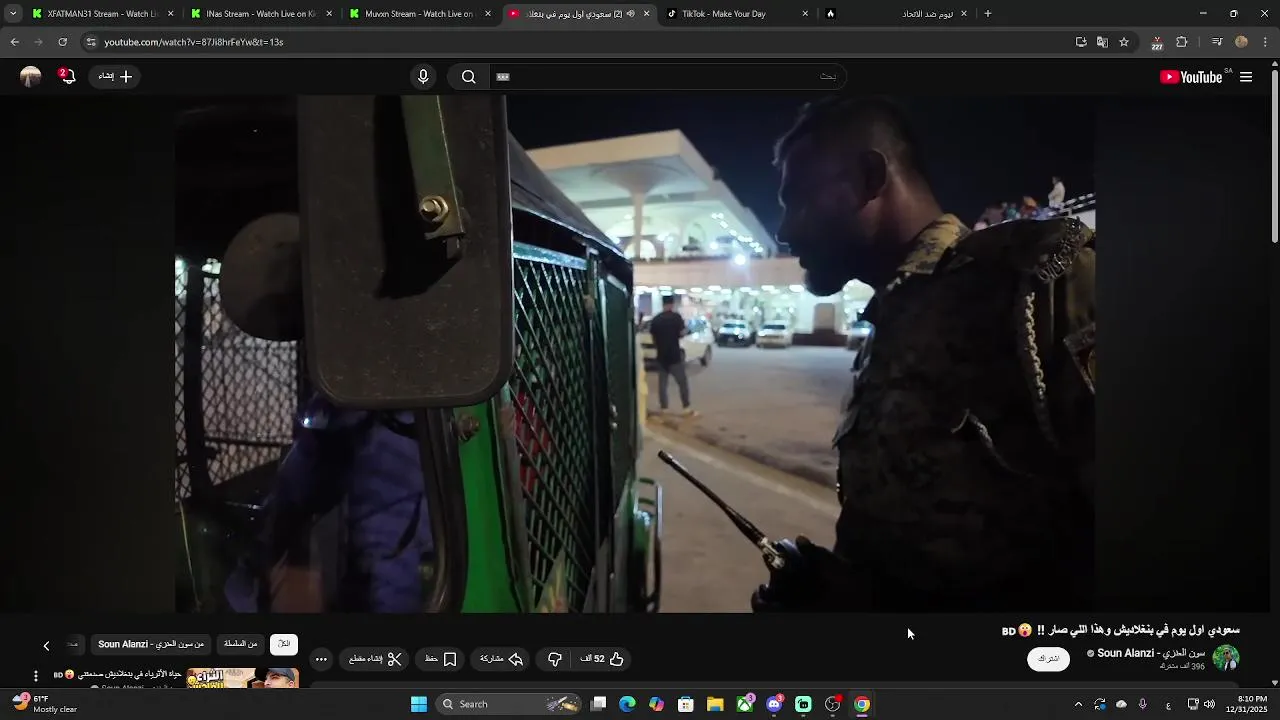Screen dimensions: 1280x720
Task: Save the video with the bookmark button
Action: click(x=441, y=659)
